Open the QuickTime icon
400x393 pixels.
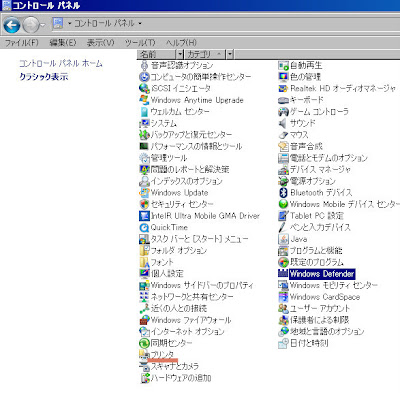click(x=144, y=227)
